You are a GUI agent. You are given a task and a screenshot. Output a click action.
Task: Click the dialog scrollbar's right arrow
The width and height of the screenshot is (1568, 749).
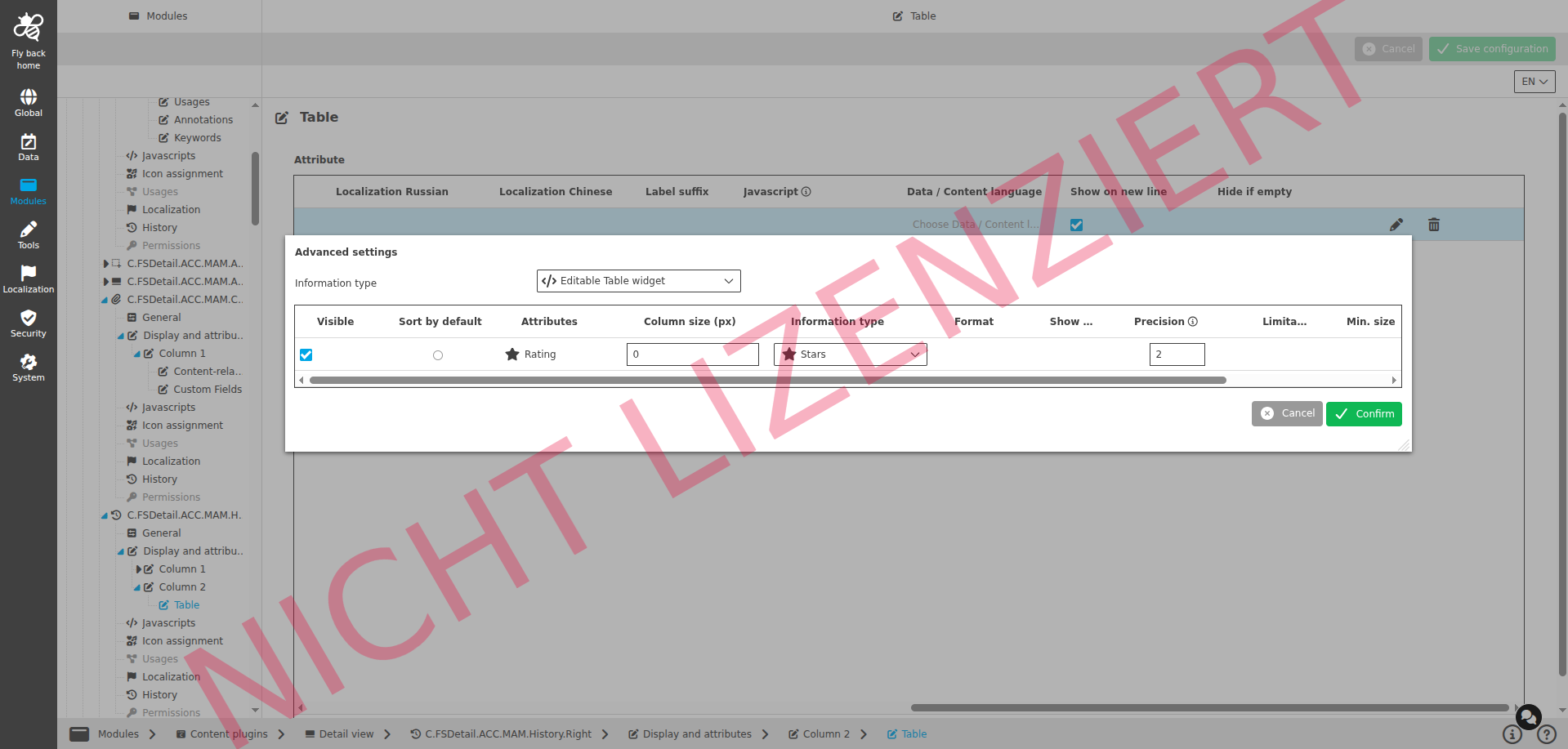click(1394, 381)
